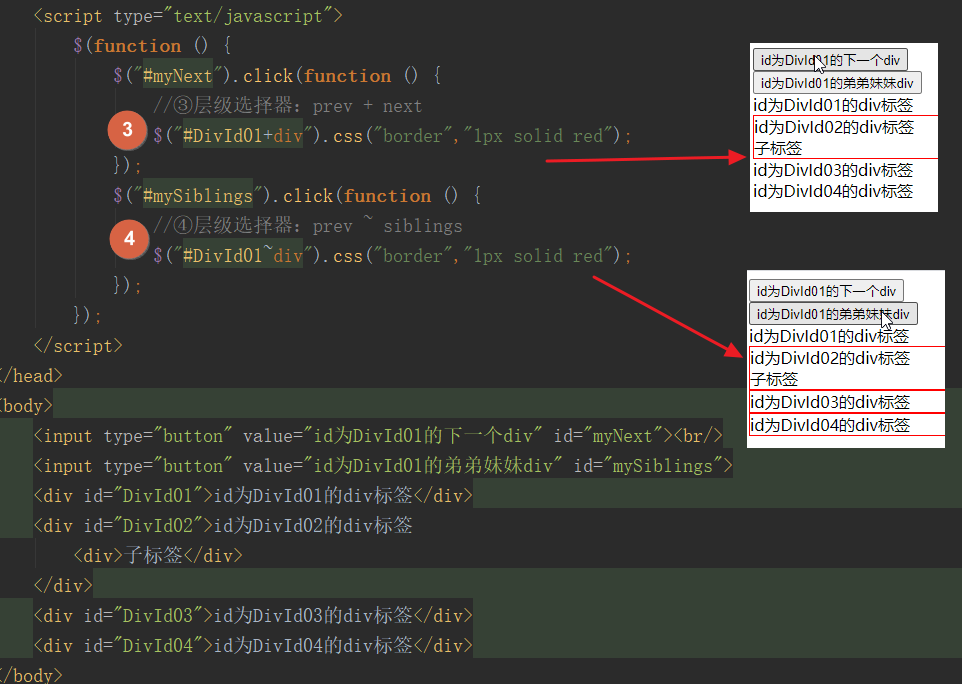962x684 pixels.
Task: Click the comment "//④层级选择器: prev ~ siblings"
Action: (x=308, y=226)
